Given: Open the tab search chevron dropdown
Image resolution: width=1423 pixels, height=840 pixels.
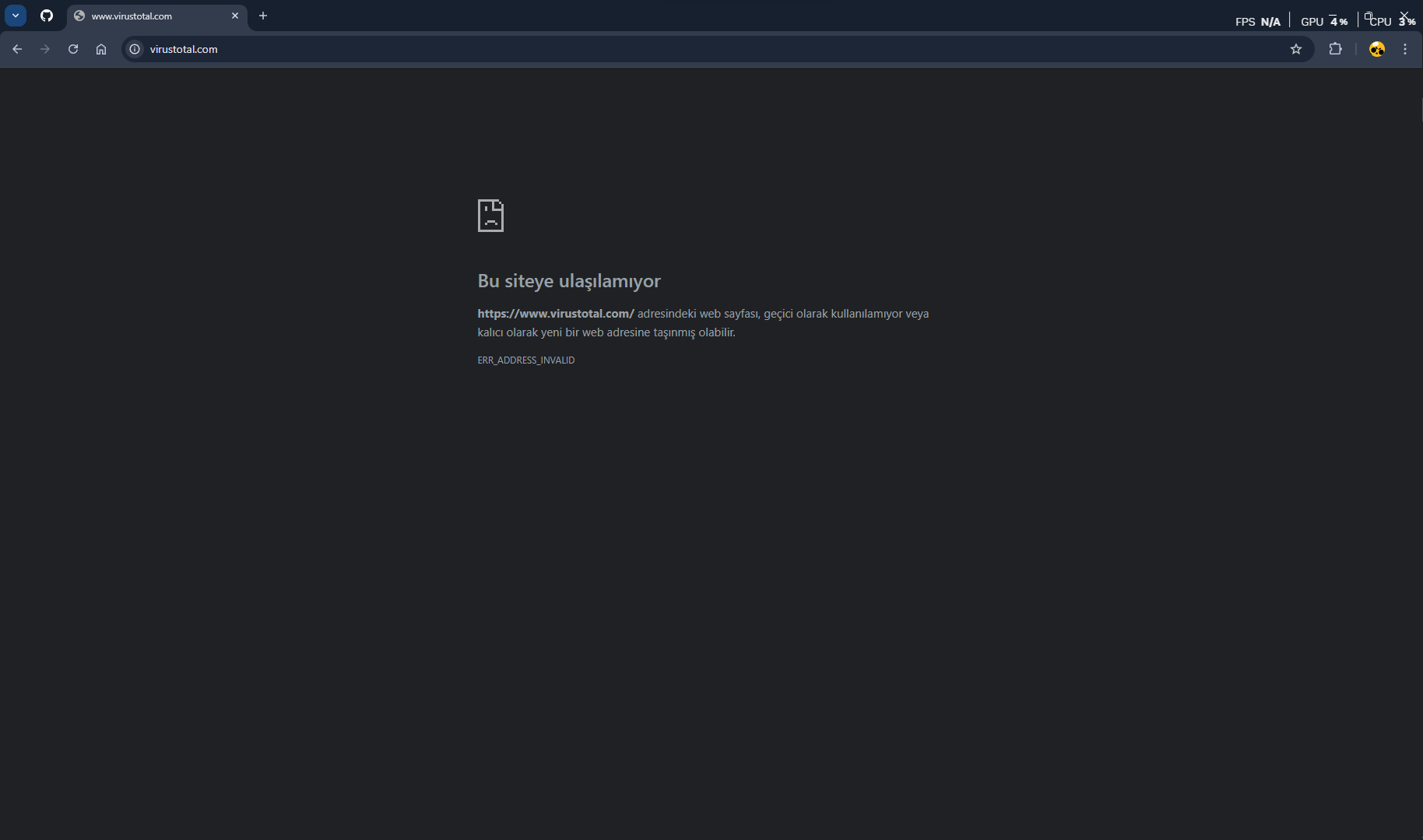Looking at the screenshot, I should click(x=14, y=16).
